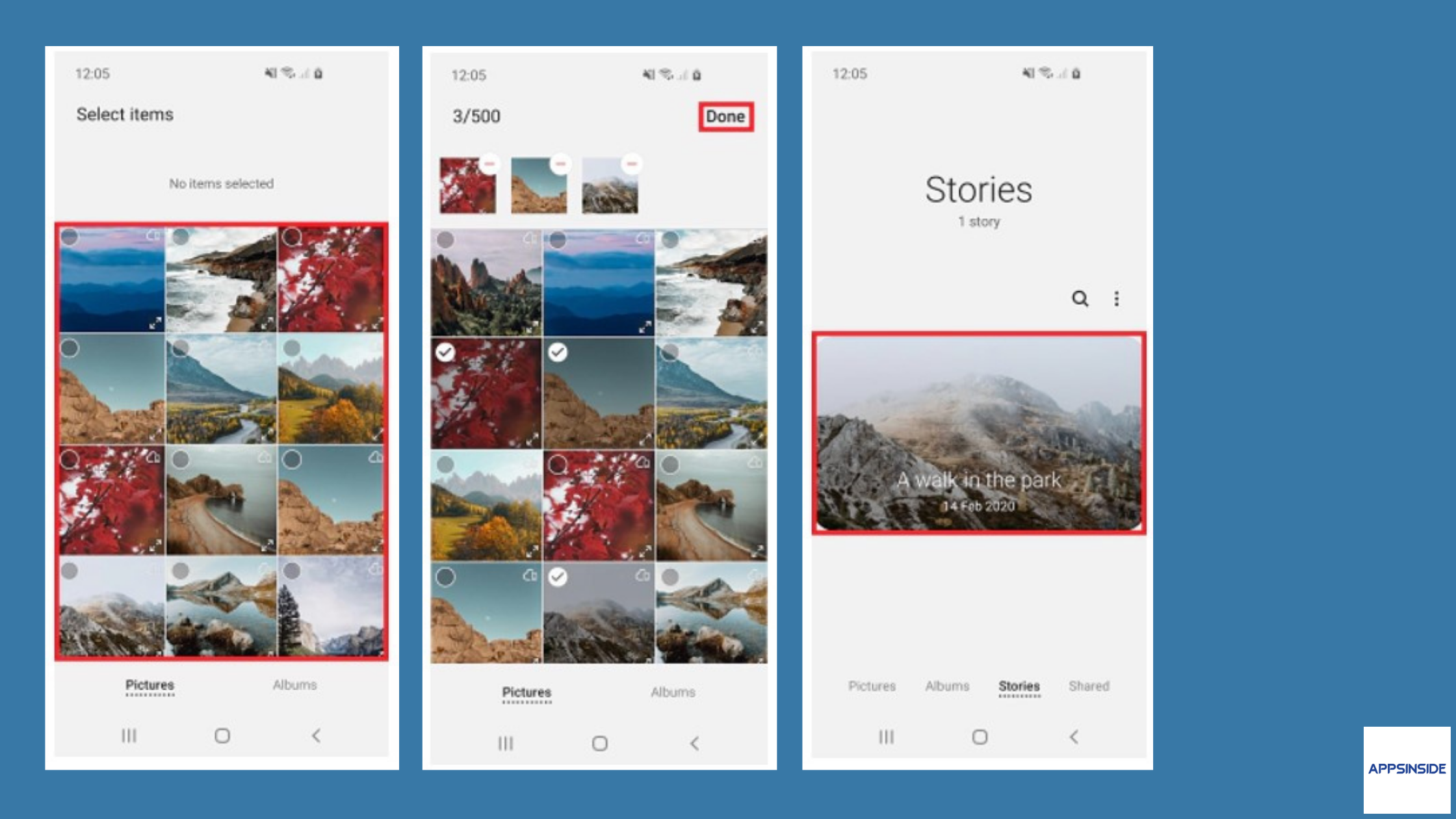The height and width of the screenshot is (819, 1456).
Task: Uncheck the selected red leaves photo
Action: 445,352
